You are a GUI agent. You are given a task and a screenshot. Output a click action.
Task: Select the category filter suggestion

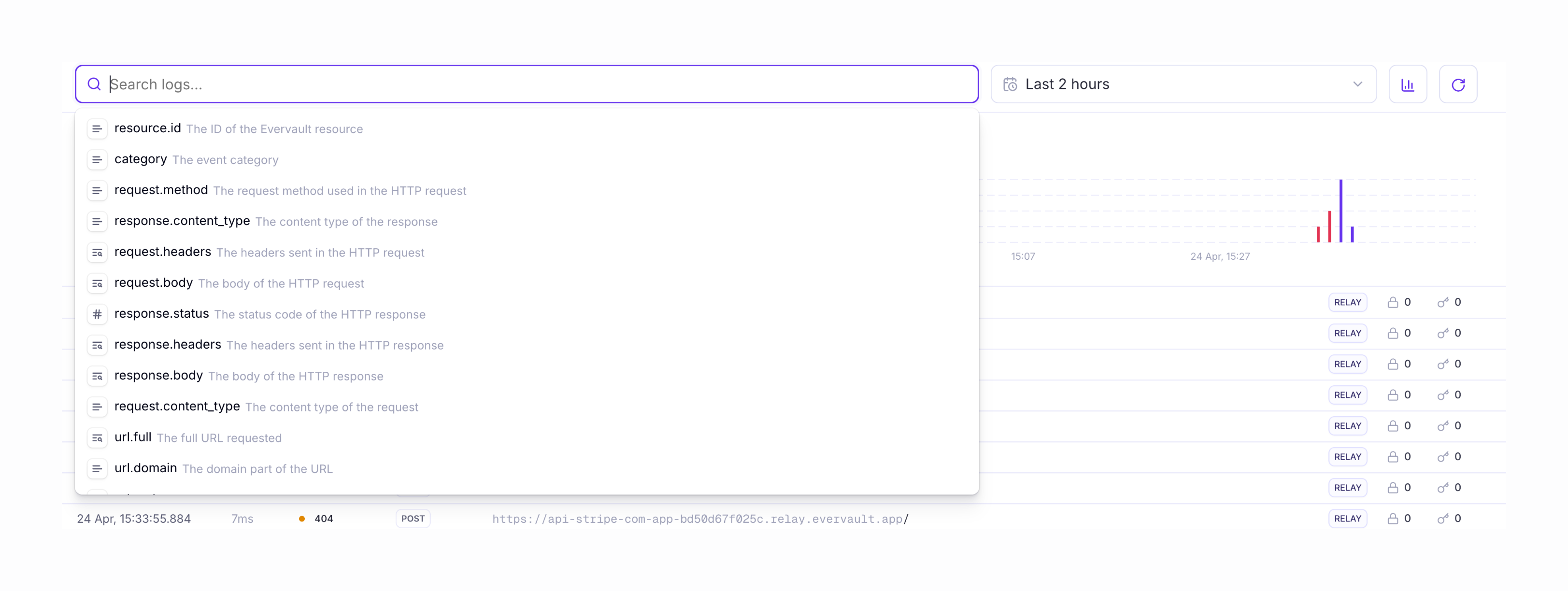click(x=141, y=159)
